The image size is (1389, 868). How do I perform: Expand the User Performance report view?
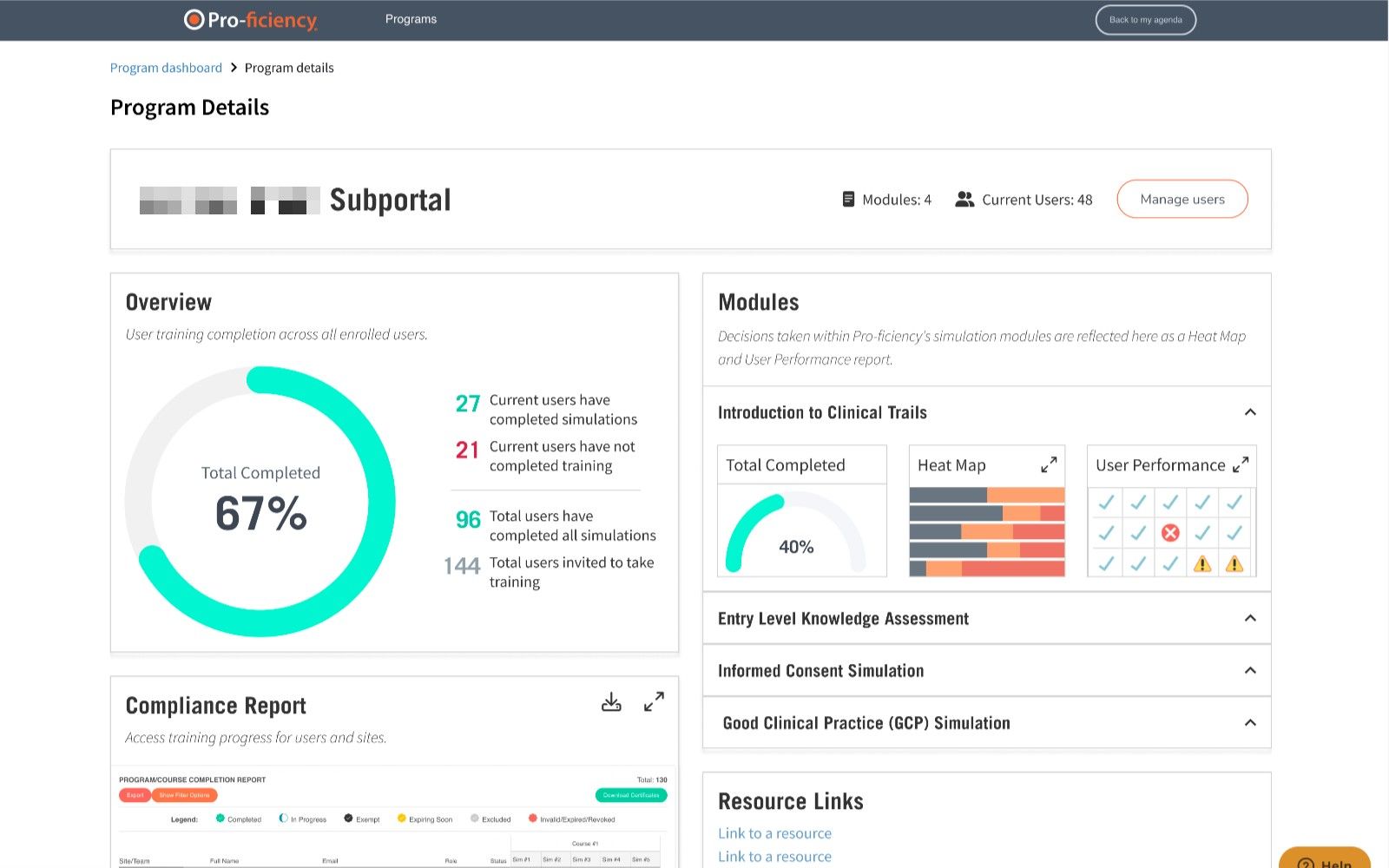(x=1243, y=464)
